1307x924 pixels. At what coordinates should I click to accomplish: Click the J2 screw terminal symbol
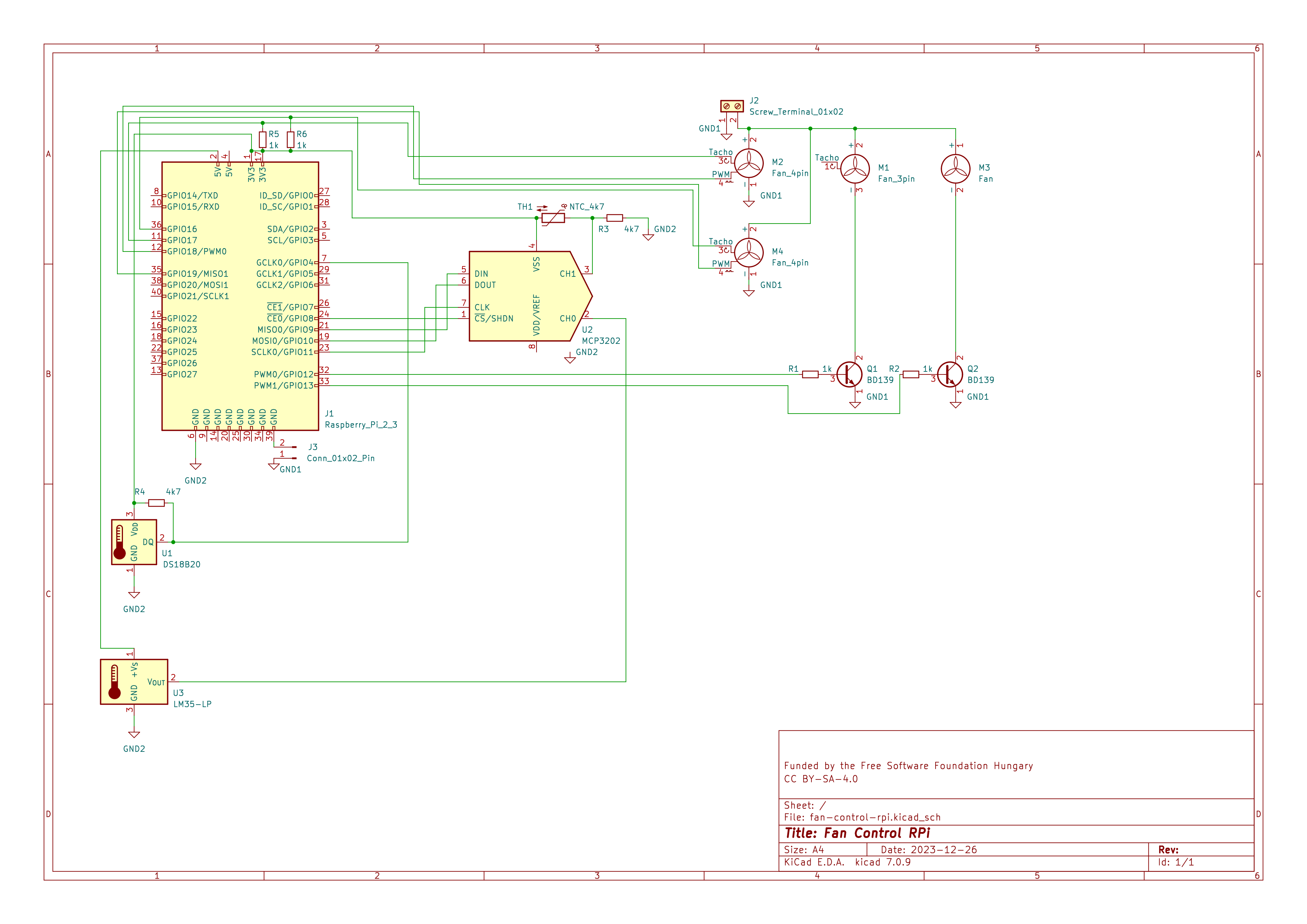tap(731, 106)
